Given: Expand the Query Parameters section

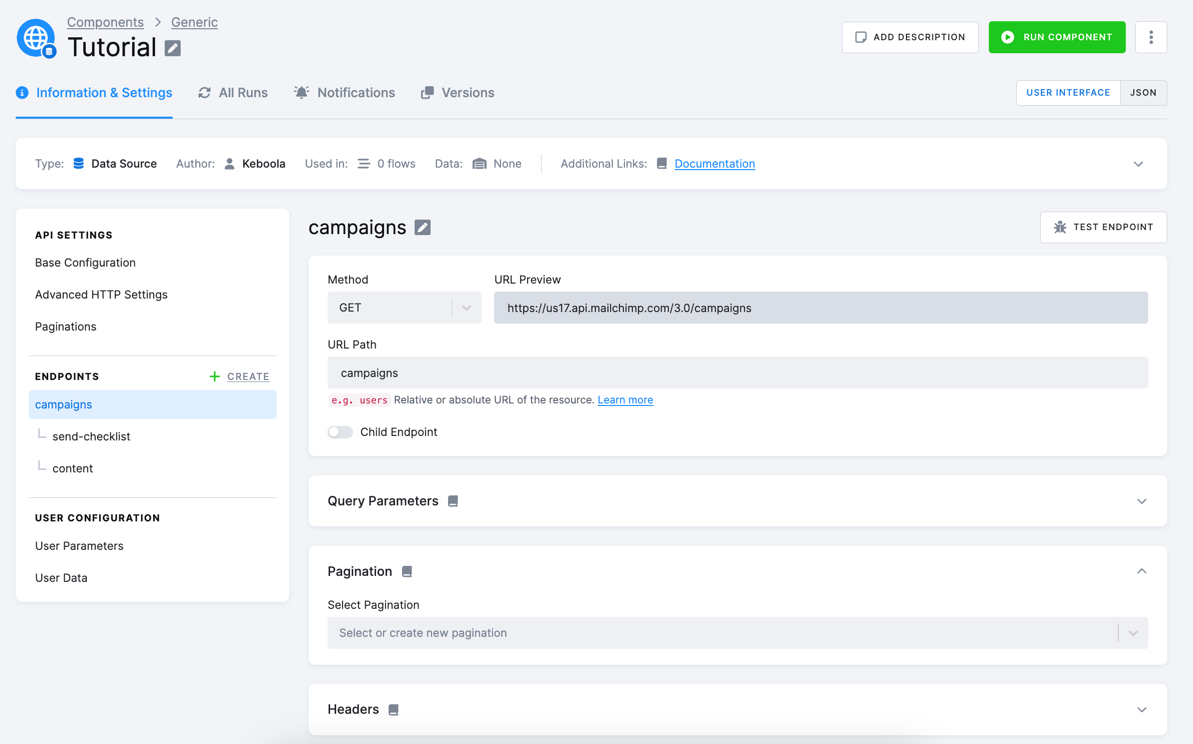Looking at the screenshot, I should [x=1141, y=501].
